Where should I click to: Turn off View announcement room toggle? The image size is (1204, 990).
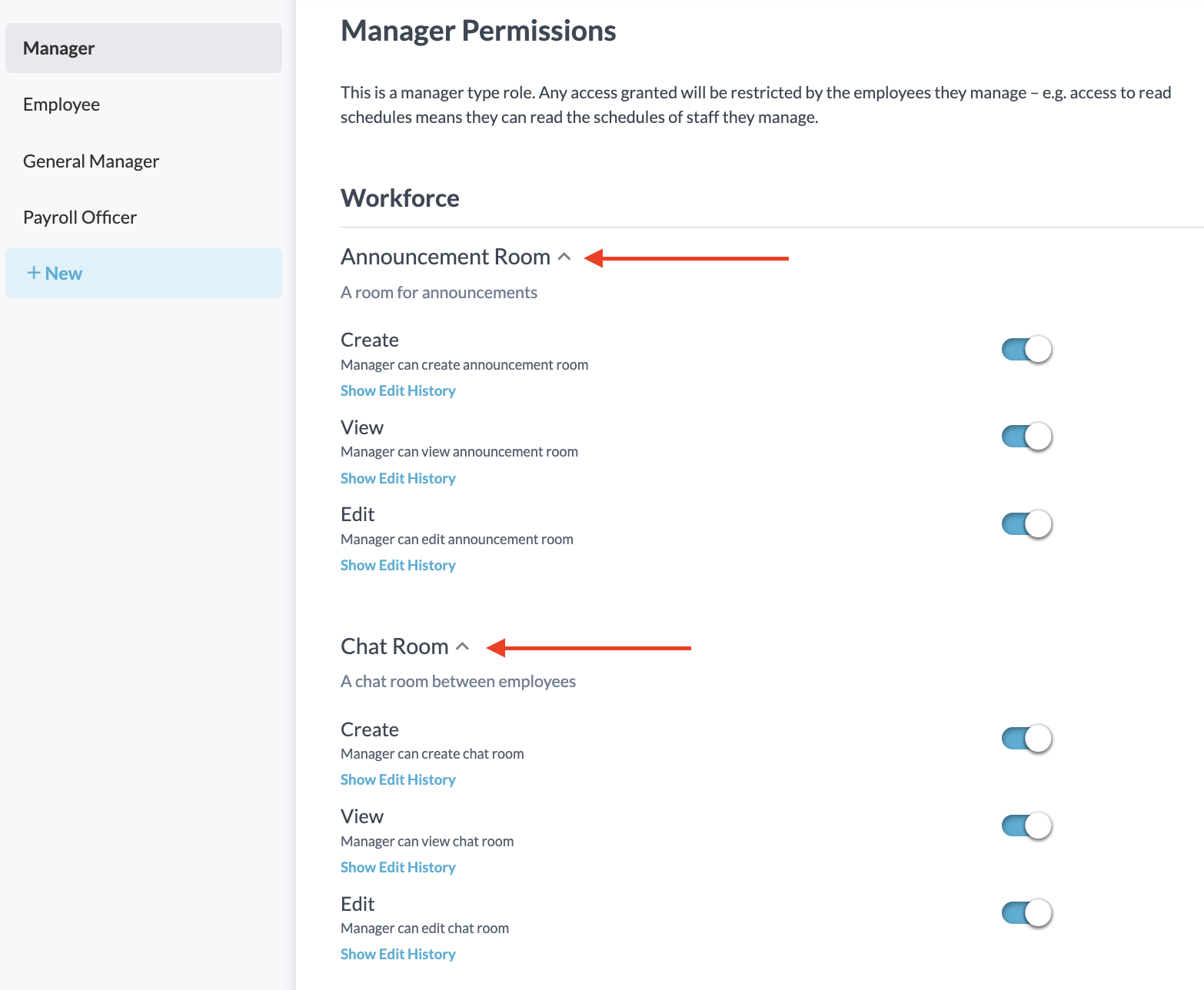click(x=1026, y=437)
